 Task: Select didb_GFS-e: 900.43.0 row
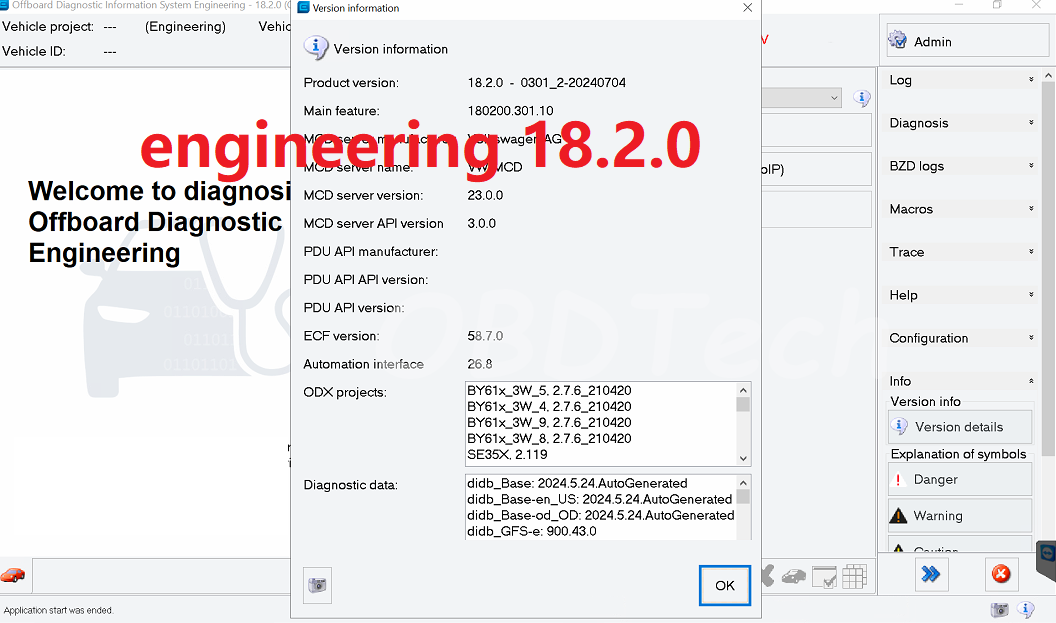pyautogui.click(x=532, y=531)
